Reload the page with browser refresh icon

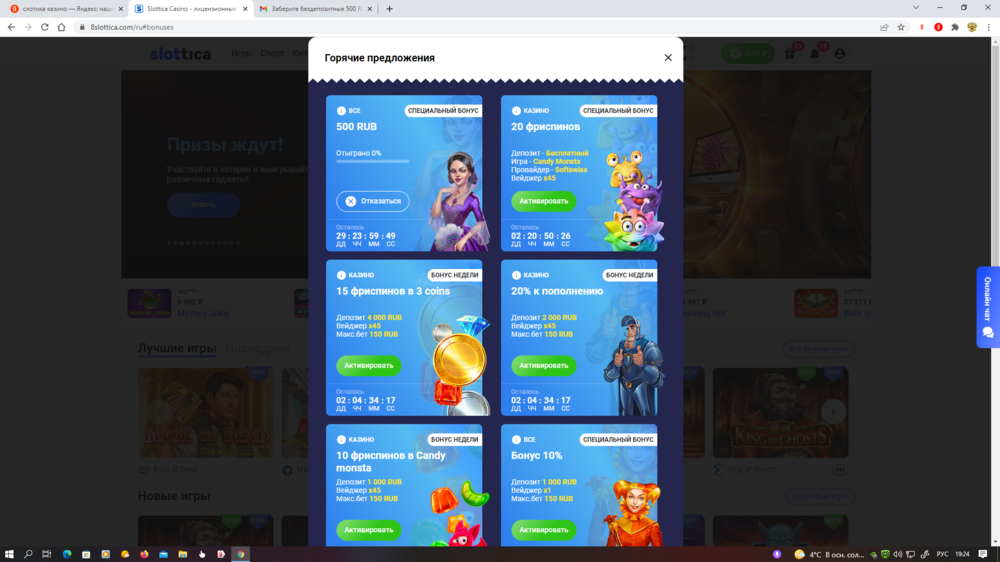[x=45, y=27]
